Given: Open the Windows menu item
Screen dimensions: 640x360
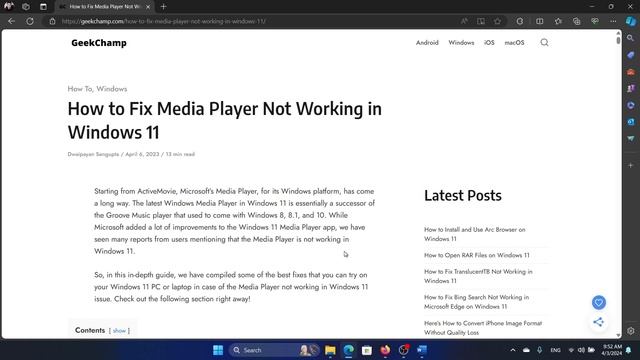Looking at the screenshot, I should (461, 42).
